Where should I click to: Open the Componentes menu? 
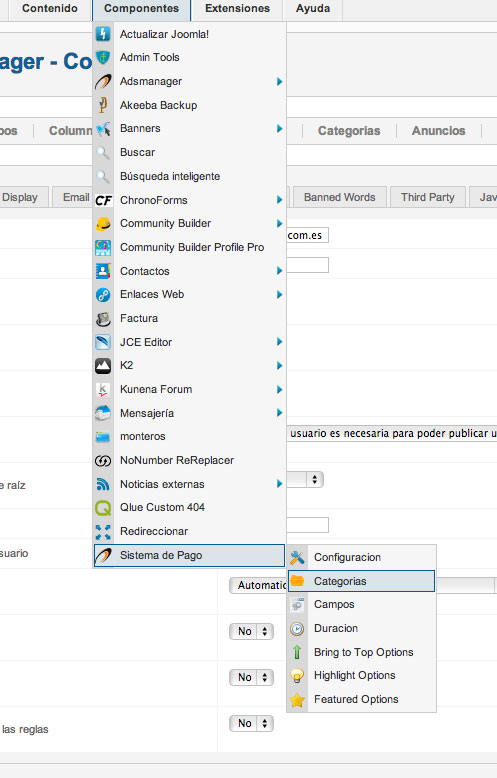141,8
